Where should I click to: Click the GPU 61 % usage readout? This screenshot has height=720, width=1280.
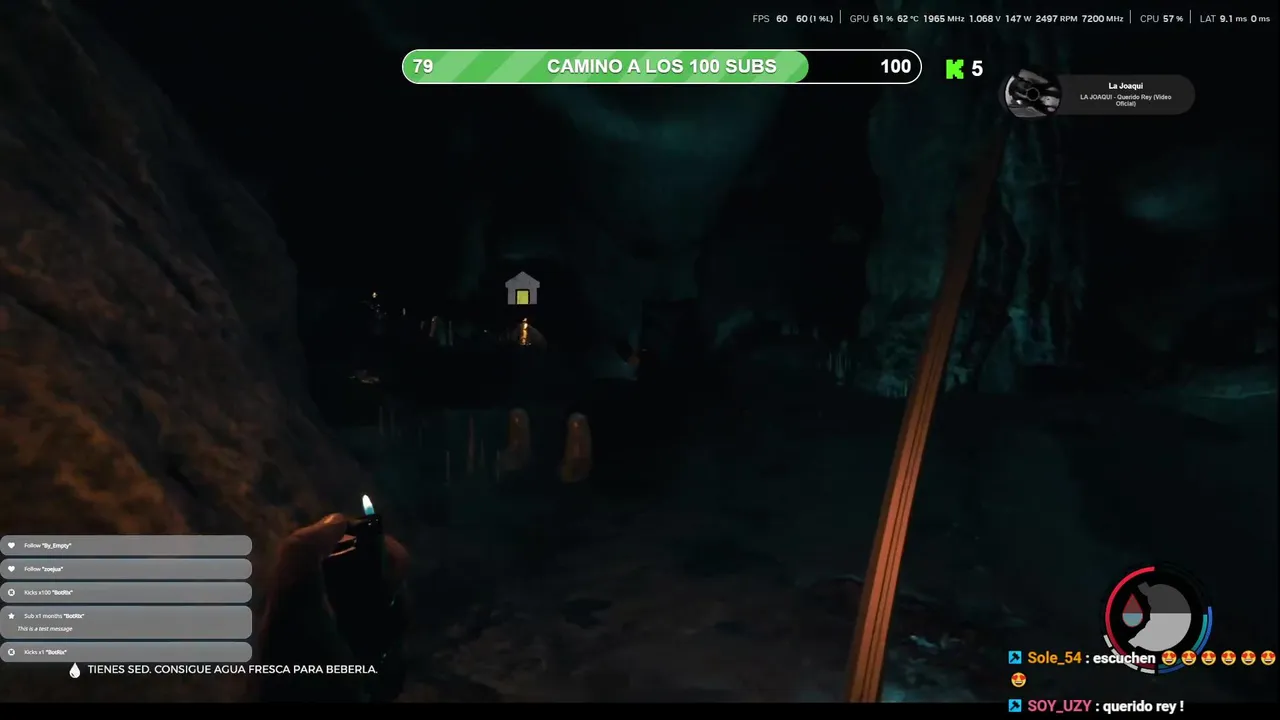point(872,18)
